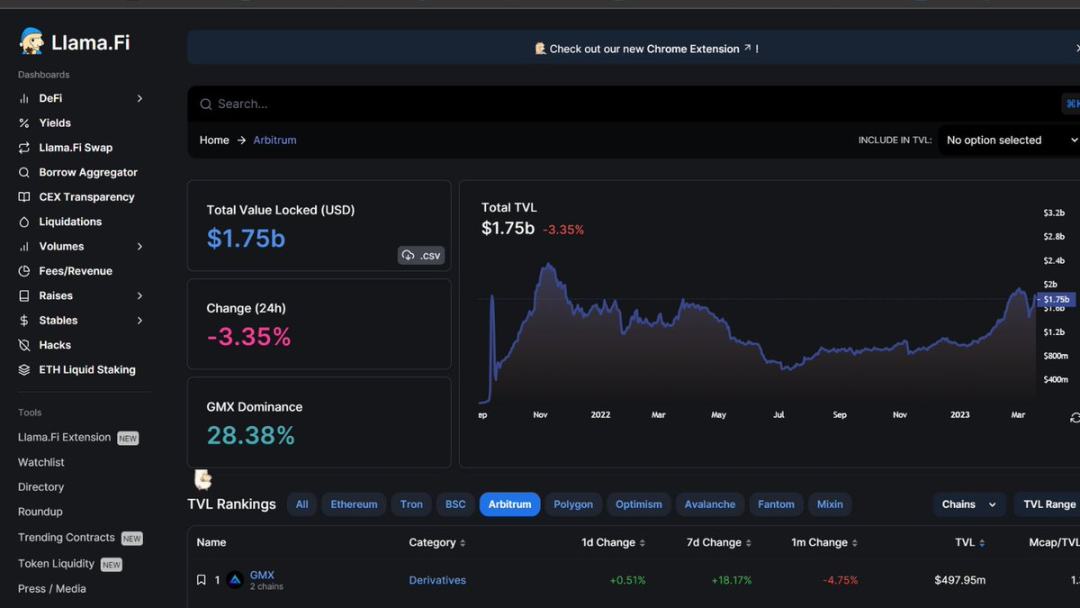Open the Chains dropdown
The width and height of the screenshot is (1080, 608).
click(x=968, y=505)
